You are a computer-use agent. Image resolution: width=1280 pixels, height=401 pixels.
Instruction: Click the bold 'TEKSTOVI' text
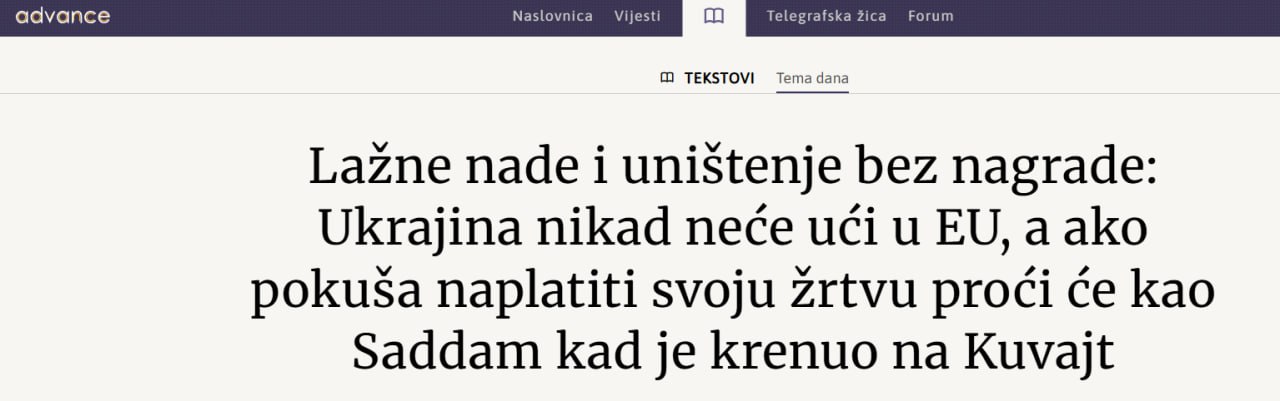(x=719, y=78)
